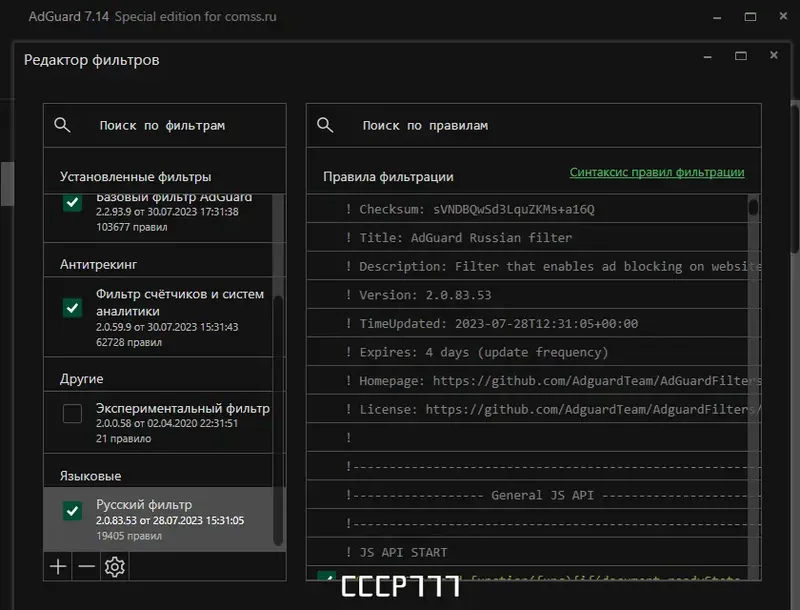
Task: Close the Редактор фильтров window
Action: point(774,55)
